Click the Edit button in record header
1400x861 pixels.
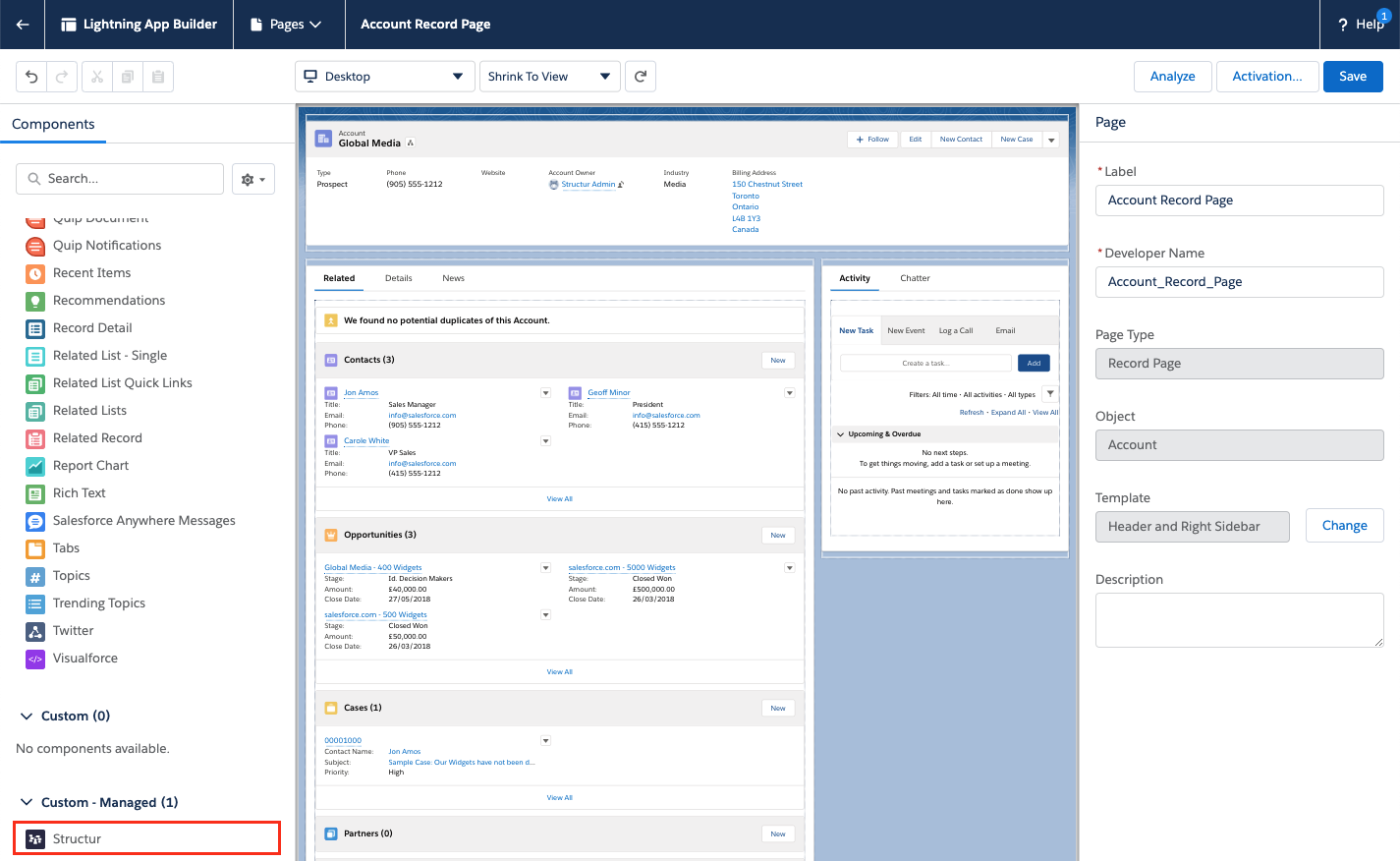click(x=915, y=140)
